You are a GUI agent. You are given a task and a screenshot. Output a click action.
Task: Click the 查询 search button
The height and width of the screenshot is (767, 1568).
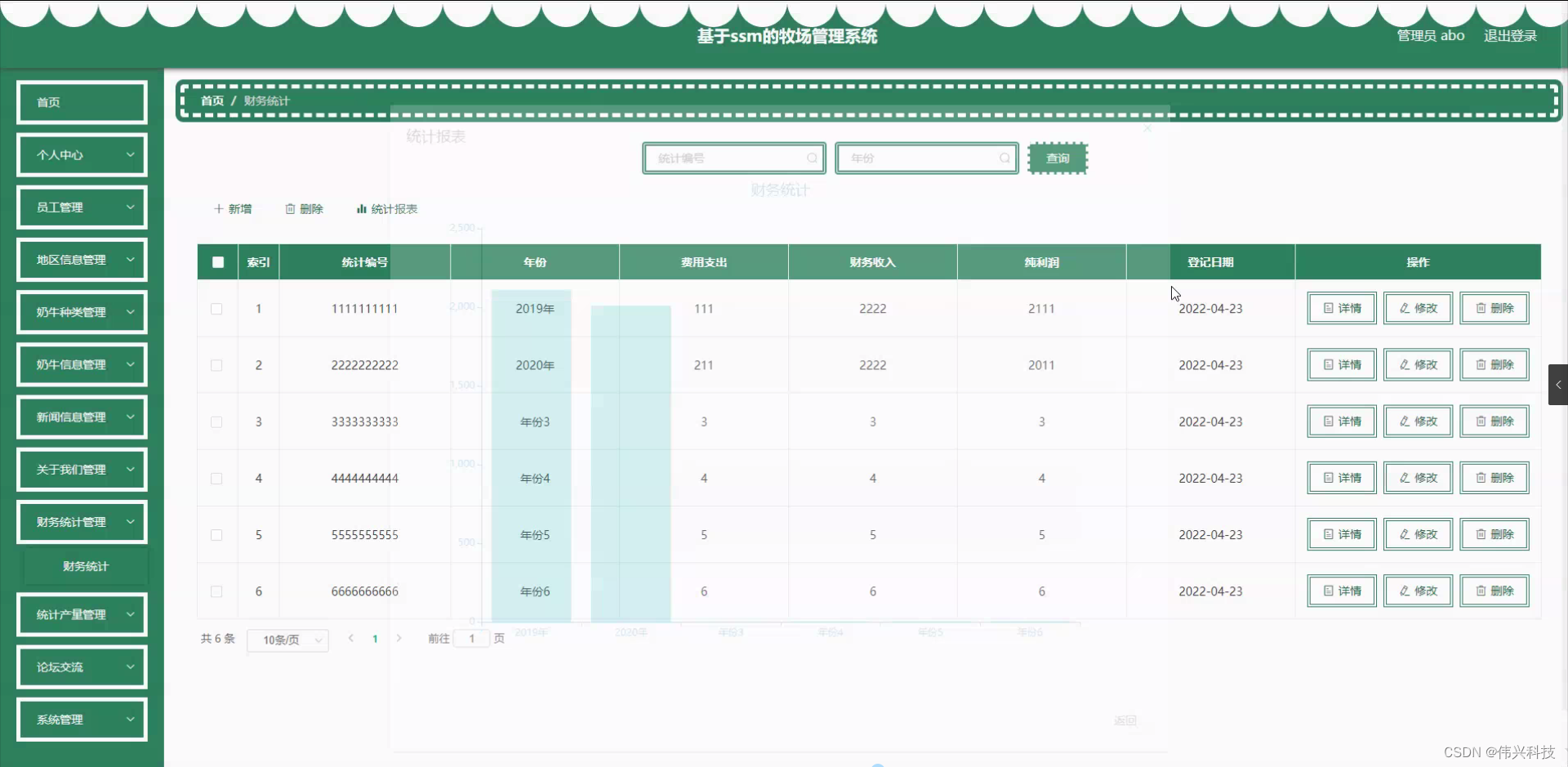click(1058, 158)
